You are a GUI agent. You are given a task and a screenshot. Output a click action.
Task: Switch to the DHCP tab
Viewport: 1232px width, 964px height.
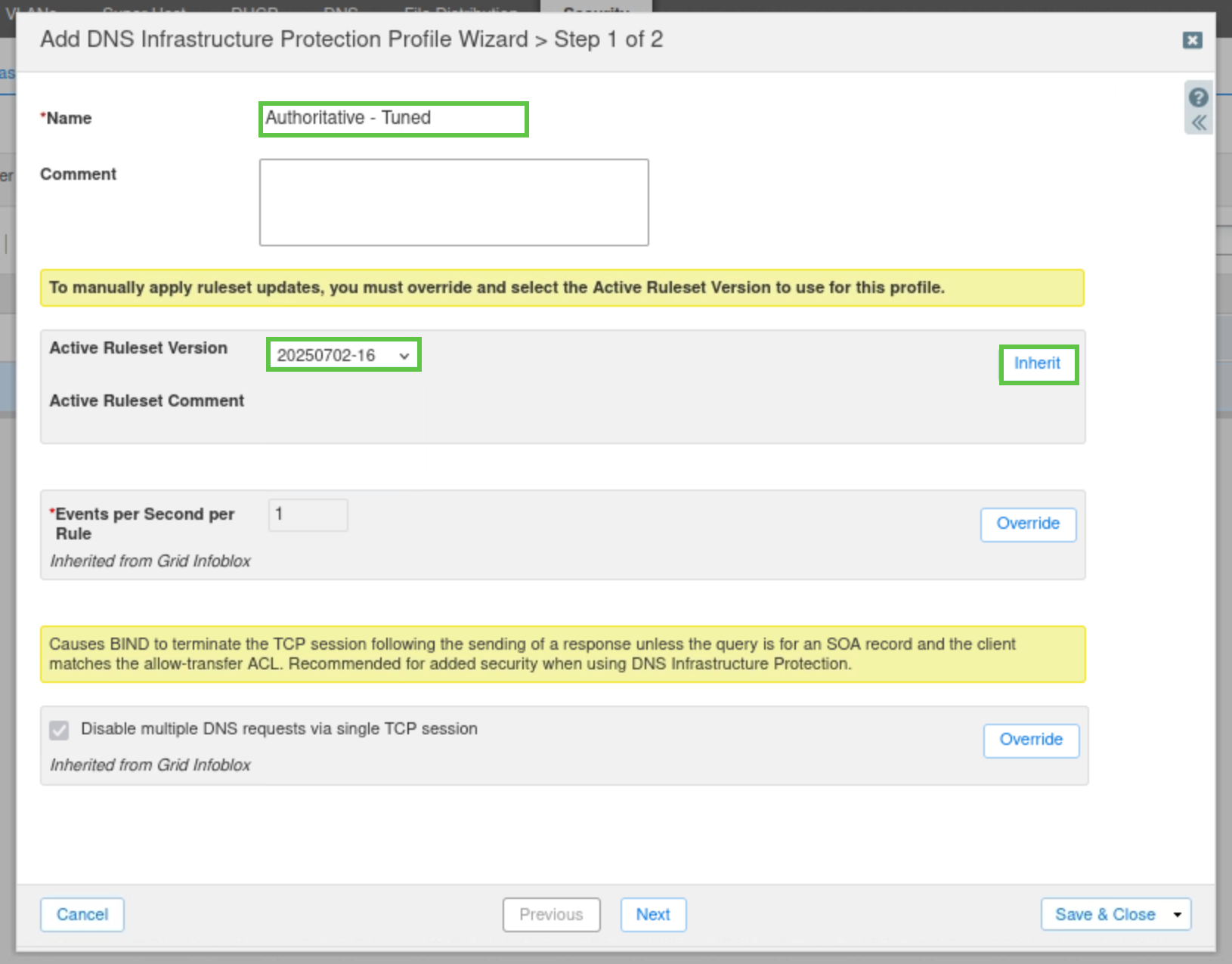(x=254, y=8)
